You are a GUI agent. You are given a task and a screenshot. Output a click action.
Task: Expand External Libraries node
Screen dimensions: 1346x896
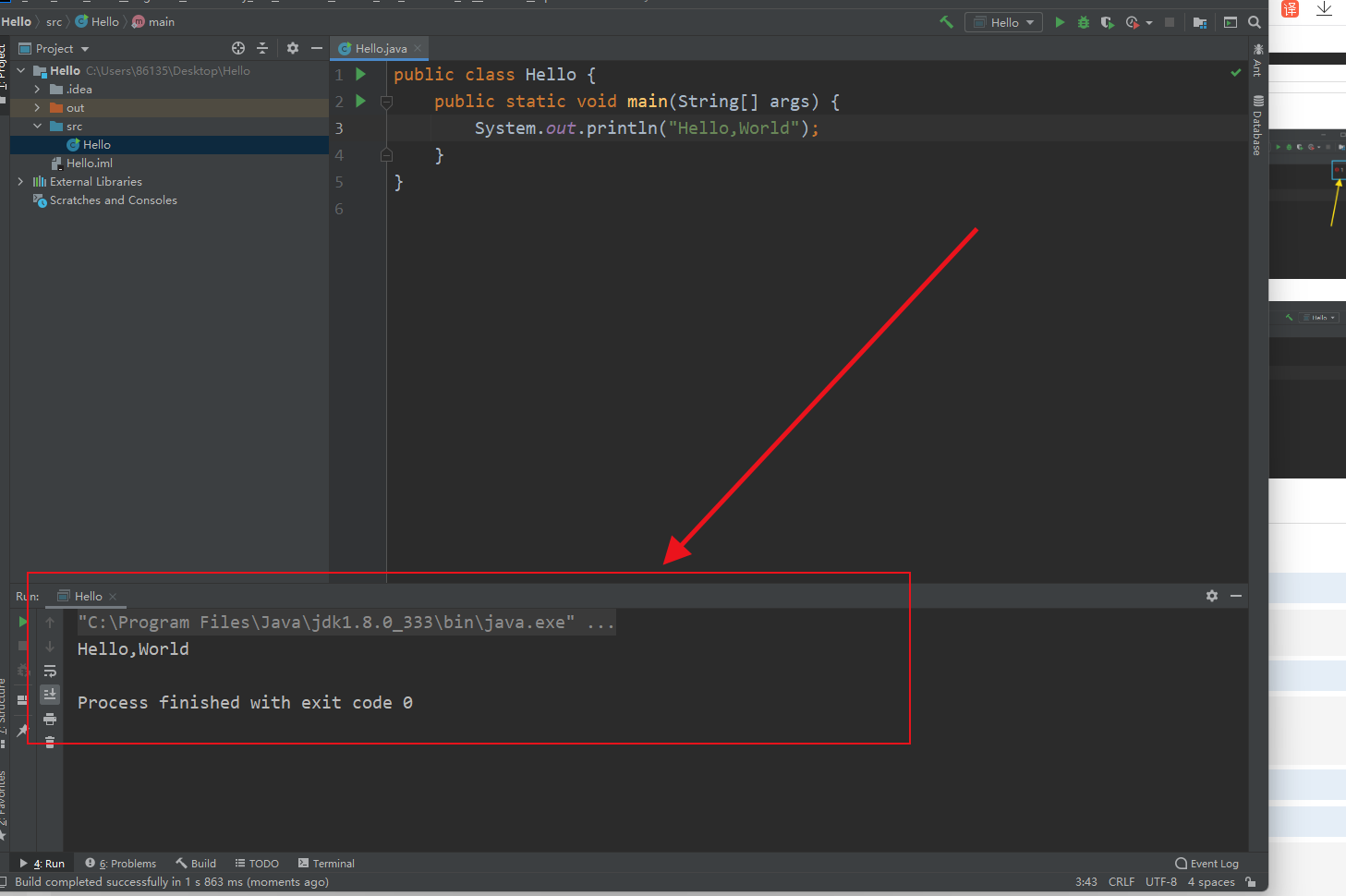point(21,182)
